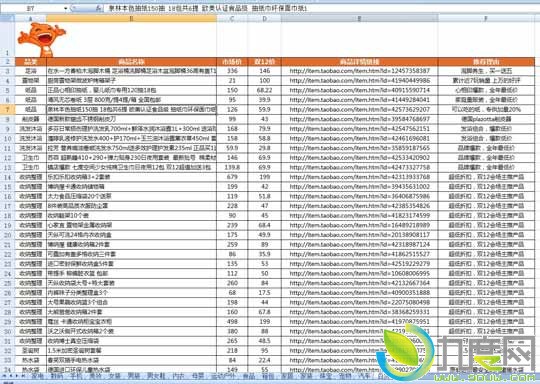540x384 pixels.
Task: Select double-12 price cell 22.4
Action: pyautogui.click(x=264, y=360)
